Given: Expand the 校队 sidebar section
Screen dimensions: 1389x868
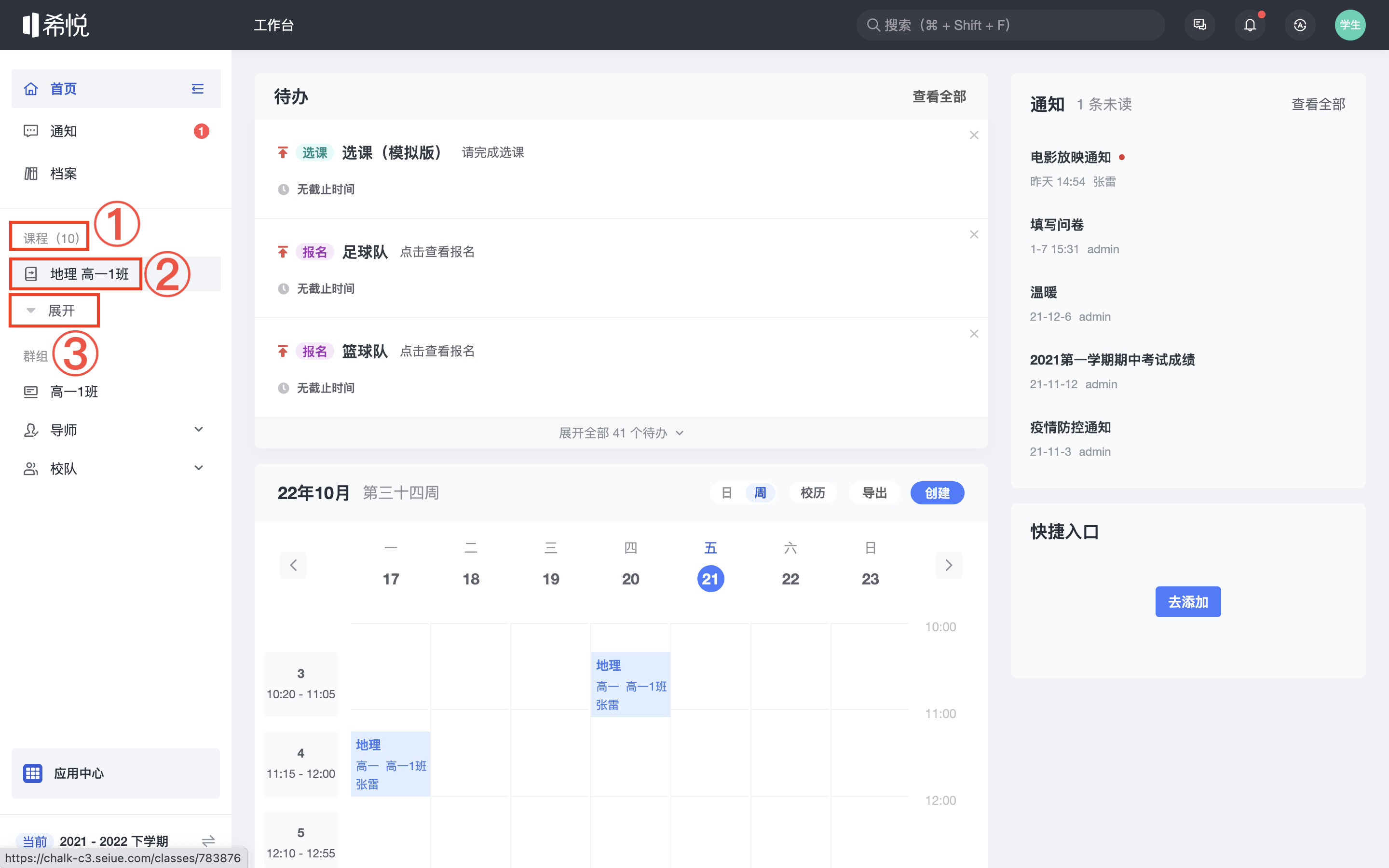Looking at the screenshot, I should 199,468.
